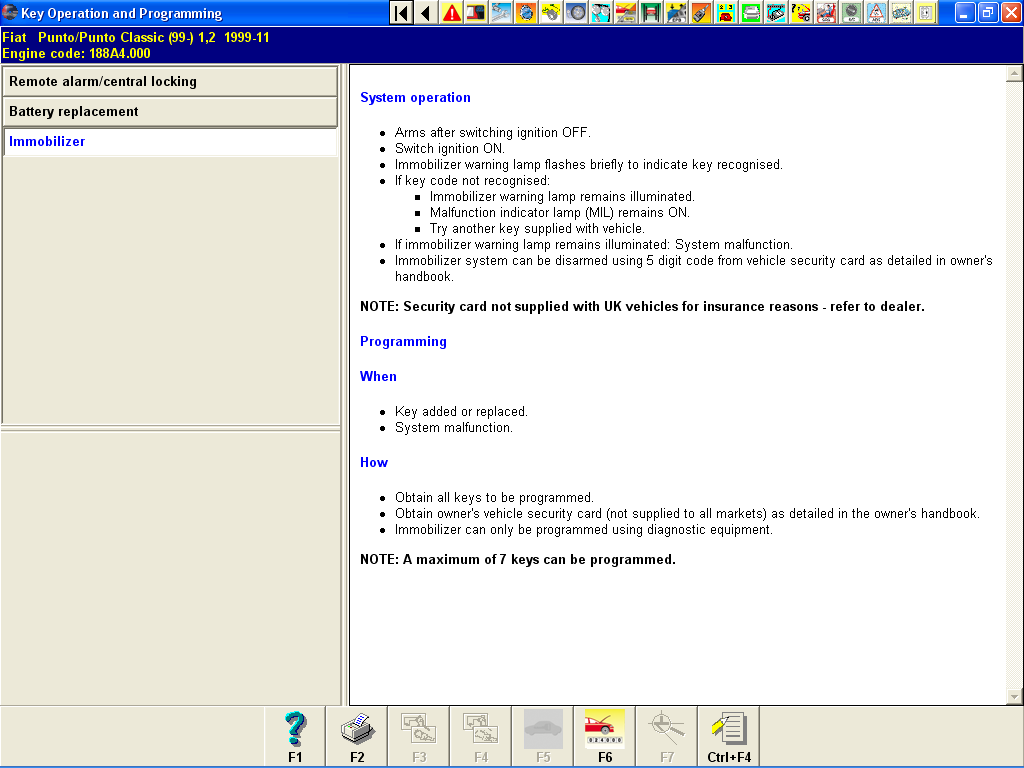The width and height of the screenshot is (1024, 768).
Task: Open the green background parts icon
Action: 751,12
